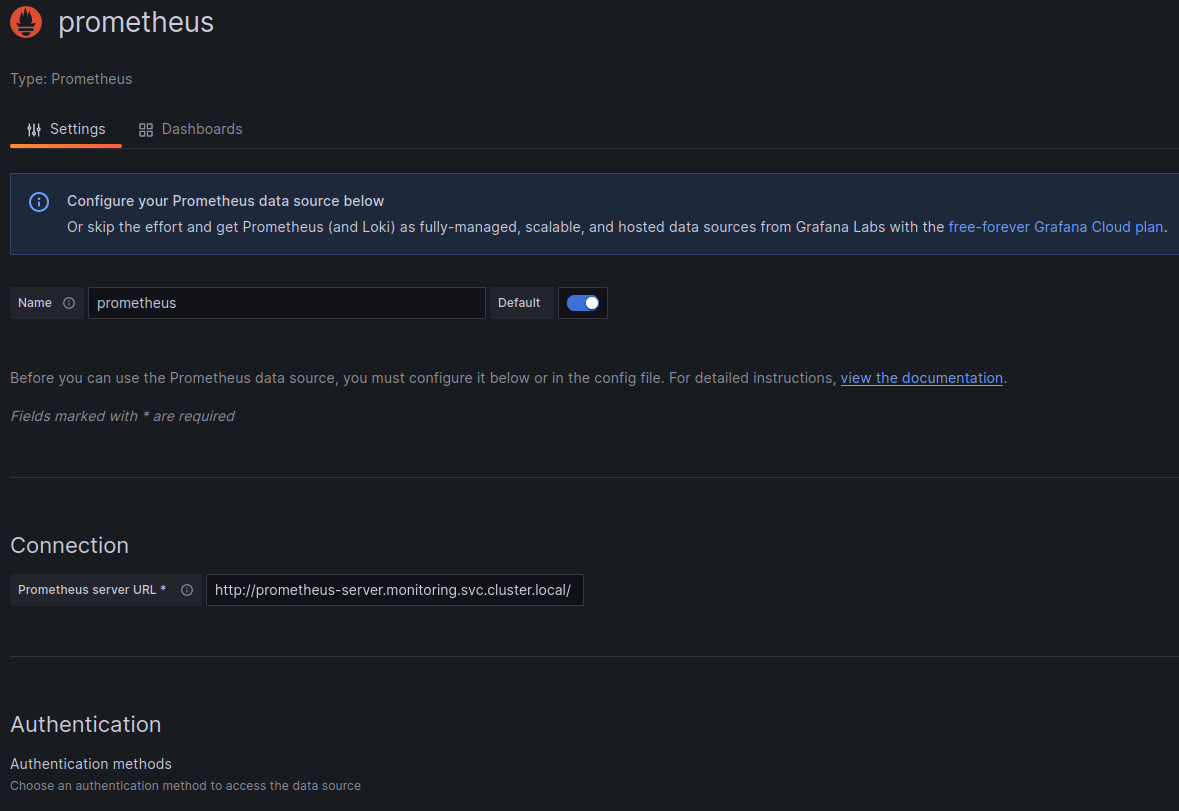Click the 'Configure your Prometheus data source below' title

(x=226, y=201)
